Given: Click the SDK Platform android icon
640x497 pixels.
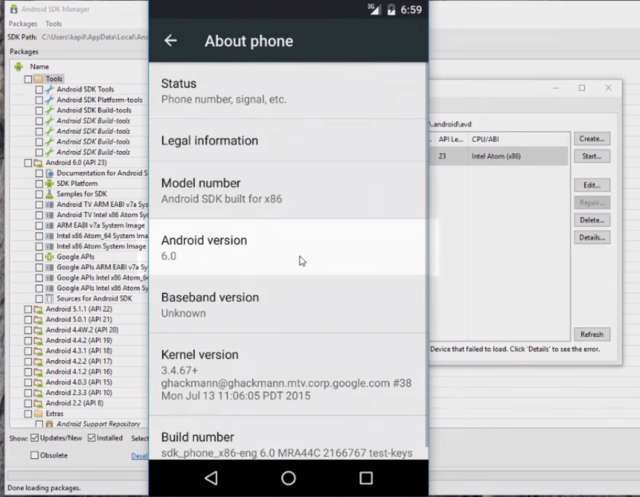Looking at the screenshot, I should (50, 184).
